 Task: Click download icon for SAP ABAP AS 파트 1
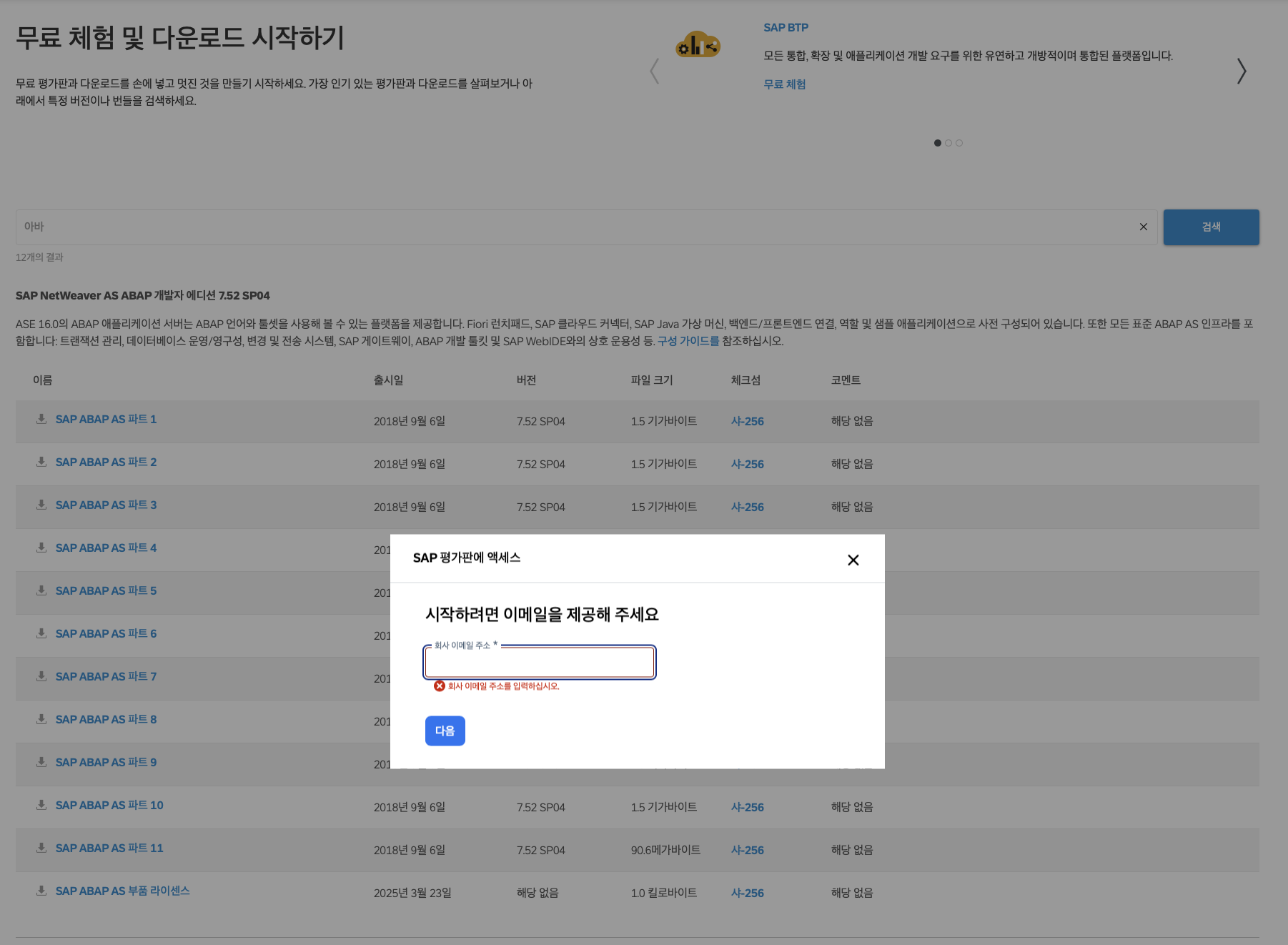[x=41, y=419]
